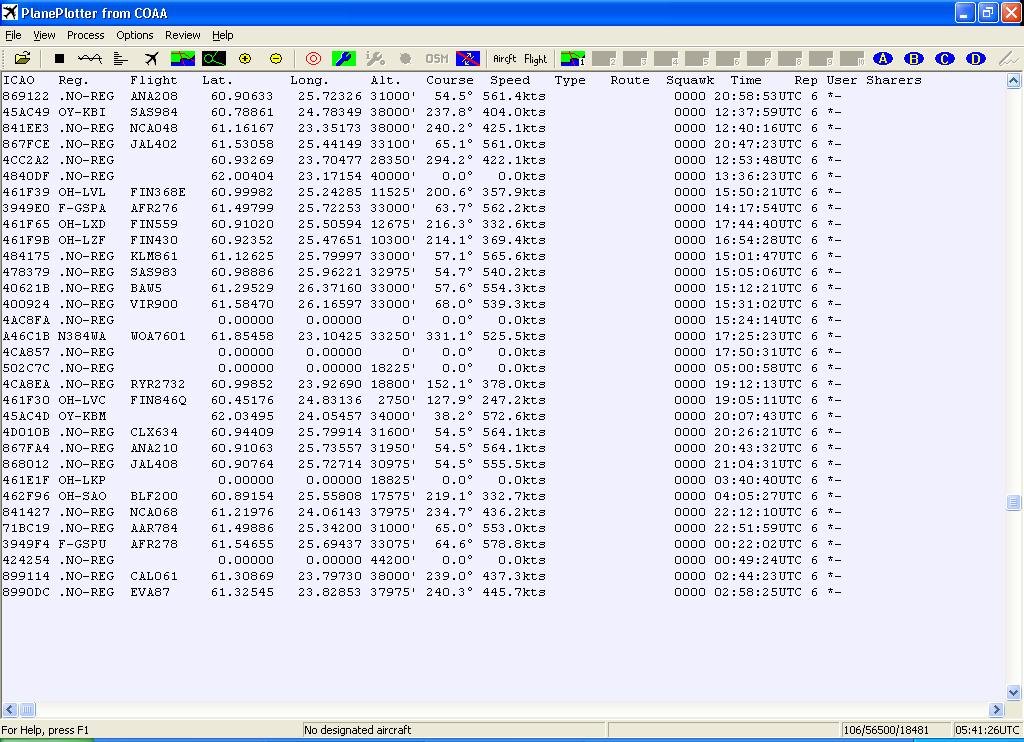Screen dimensions: 1024x742
Task: Toggle the crossed-out blue sharing icon
Action: click(x=468, y=59)
